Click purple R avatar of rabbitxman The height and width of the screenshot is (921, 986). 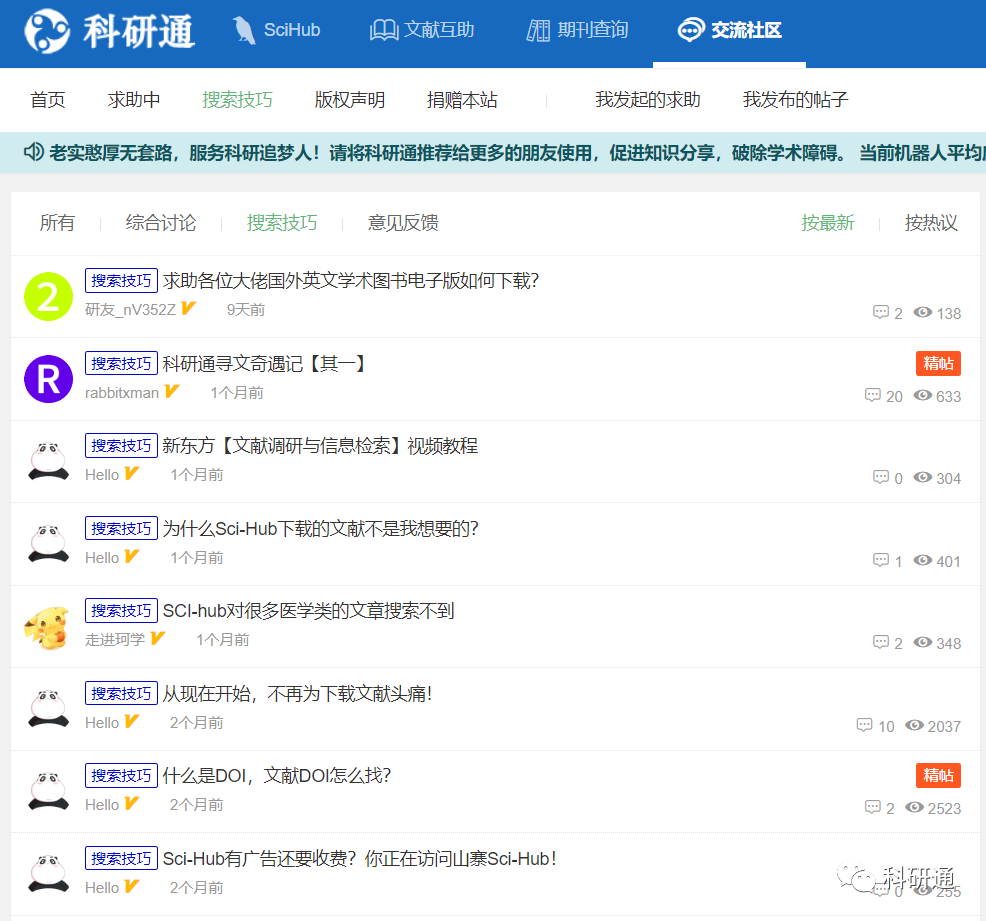[48, 379]
